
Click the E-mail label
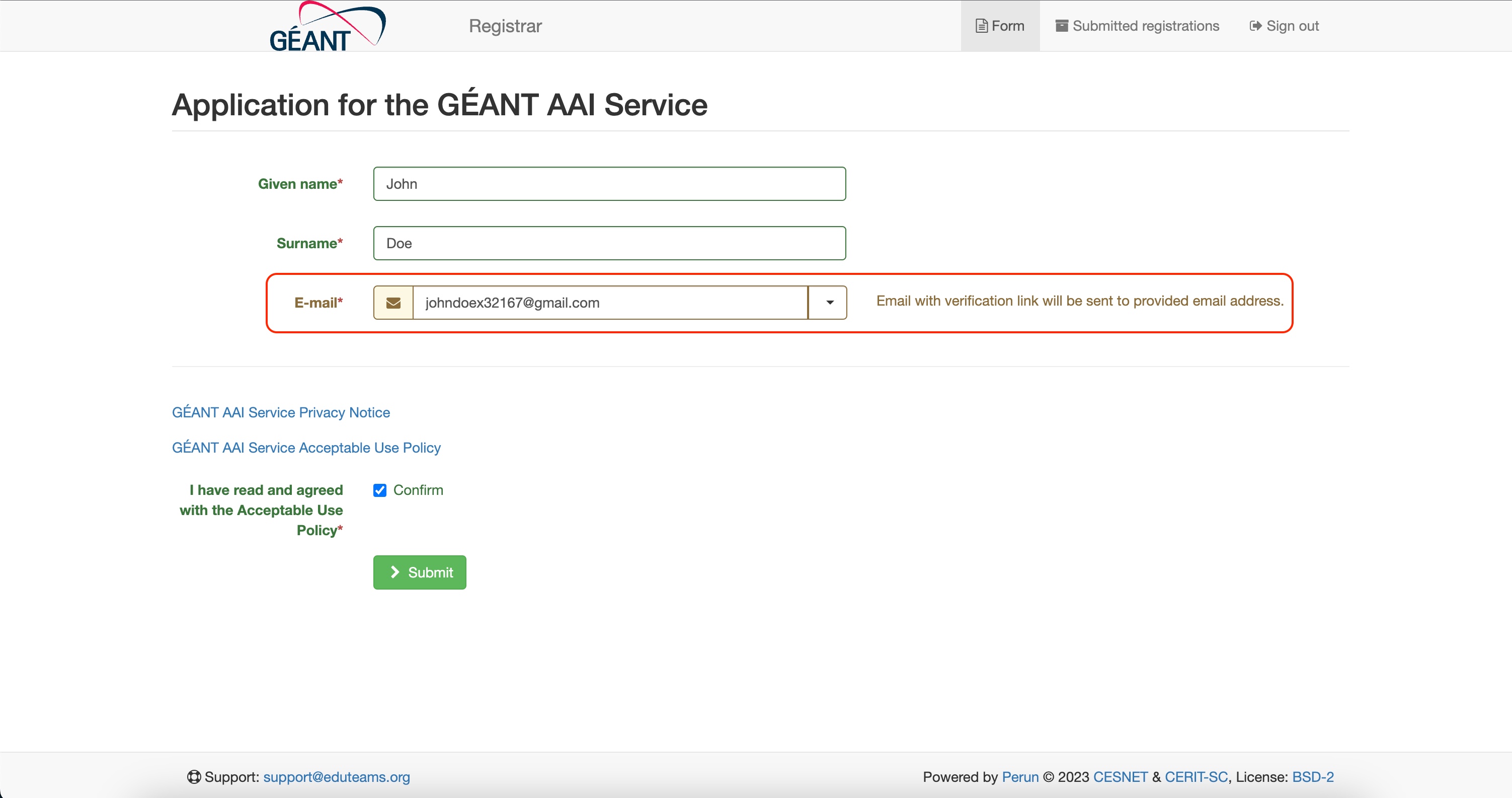(x=318, y=303)
